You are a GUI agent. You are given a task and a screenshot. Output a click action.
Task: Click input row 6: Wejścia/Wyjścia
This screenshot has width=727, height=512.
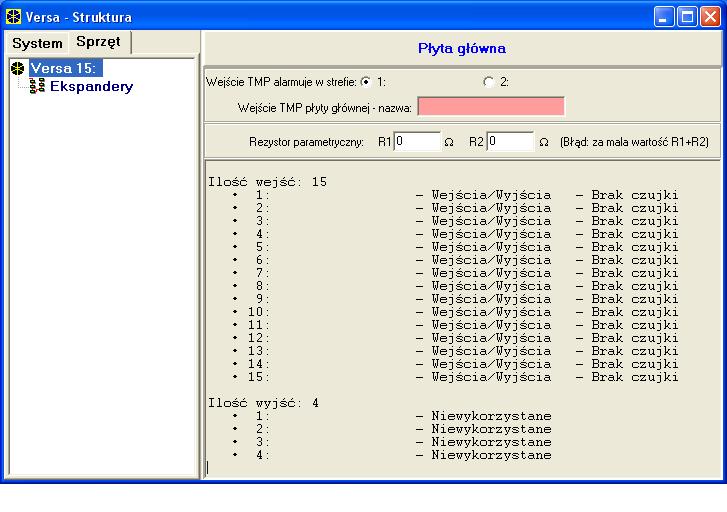(x=491, y=260)
